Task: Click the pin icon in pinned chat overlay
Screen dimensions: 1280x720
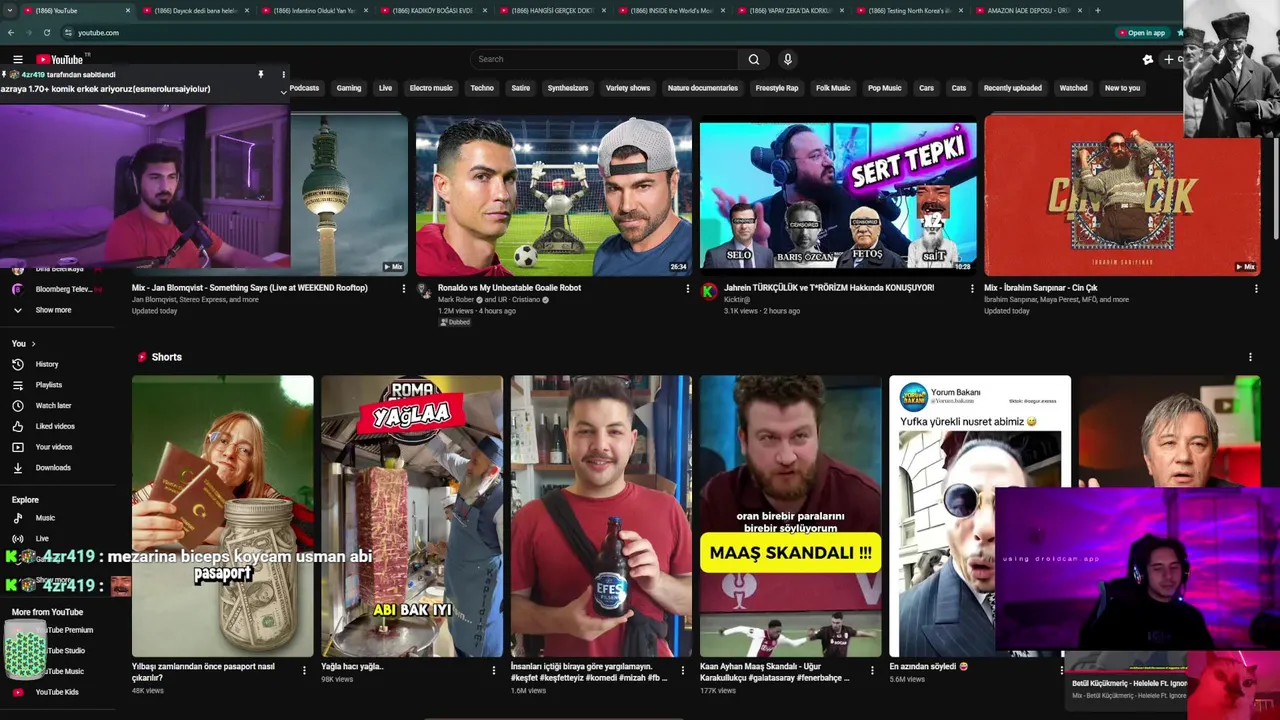Action: click(260, 74)
